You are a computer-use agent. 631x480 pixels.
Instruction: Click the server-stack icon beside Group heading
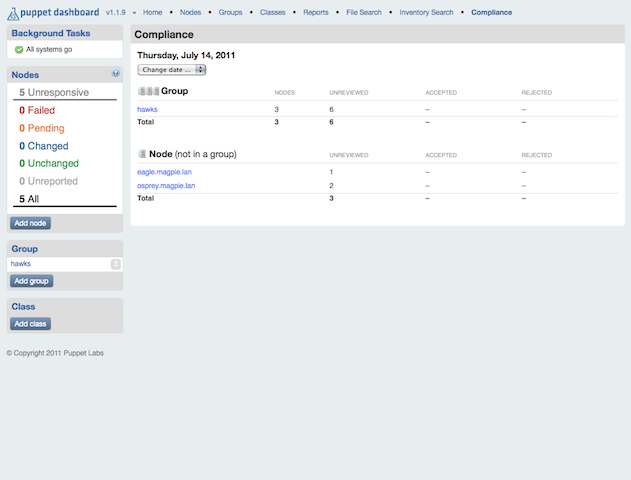[148, 91]
